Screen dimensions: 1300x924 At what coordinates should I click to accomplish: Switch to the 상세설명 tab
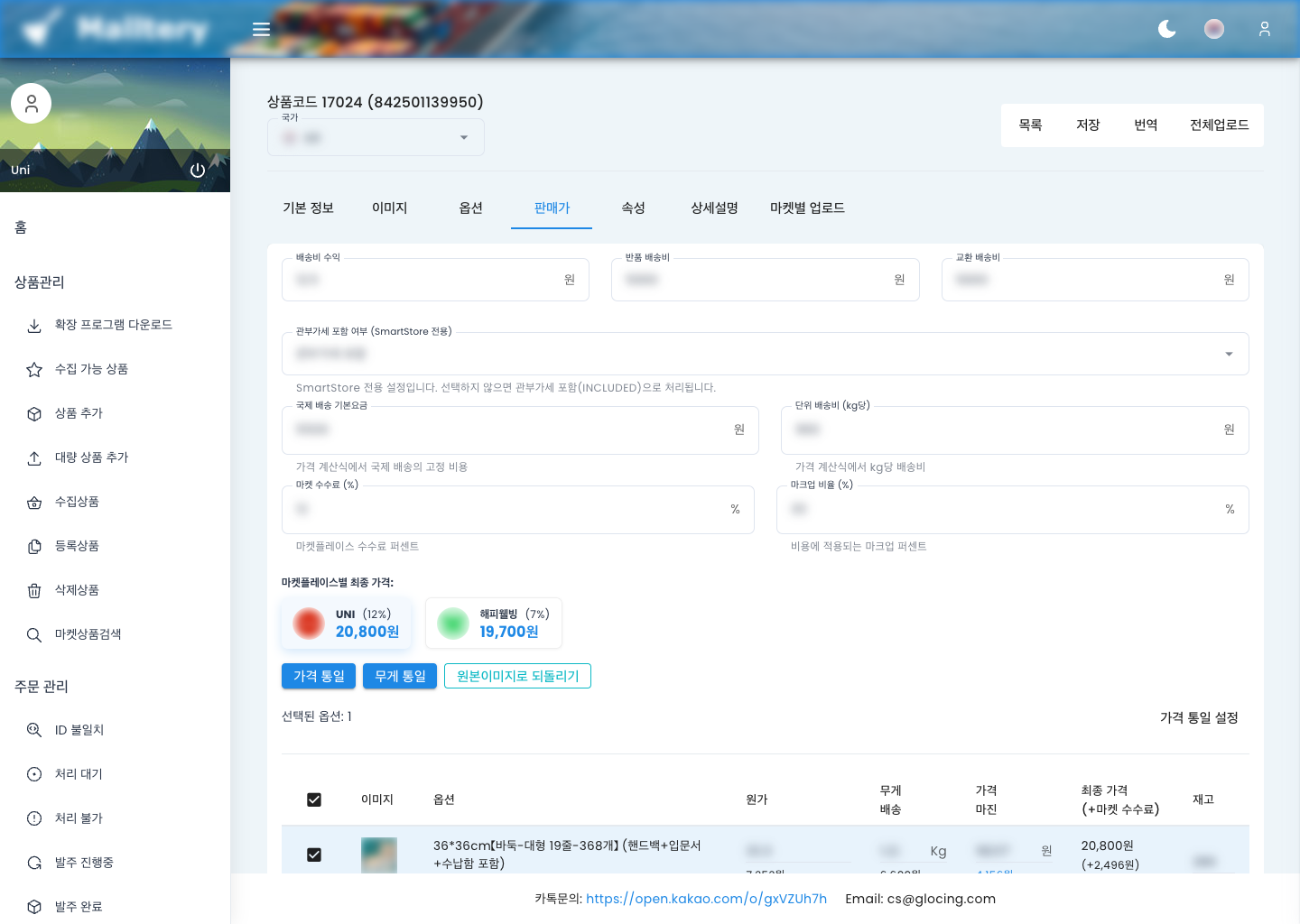coord(714,208)
